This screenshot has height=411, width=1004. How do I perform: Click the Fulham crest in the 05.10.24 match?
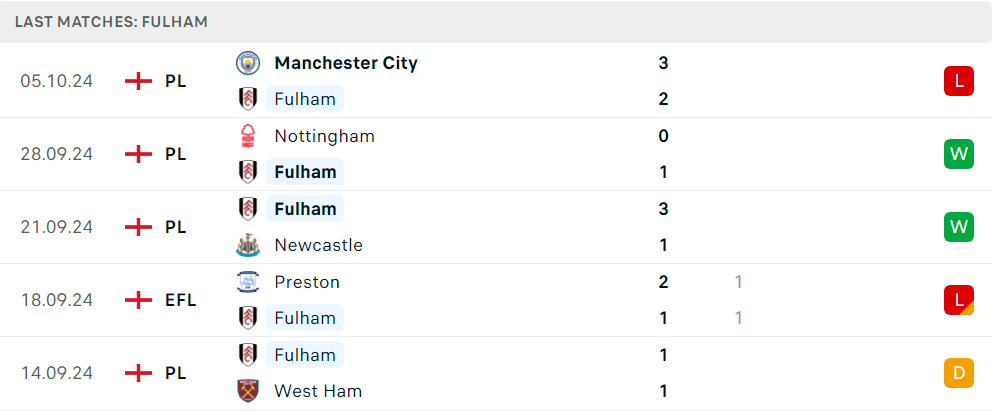(x=247, y=99)
